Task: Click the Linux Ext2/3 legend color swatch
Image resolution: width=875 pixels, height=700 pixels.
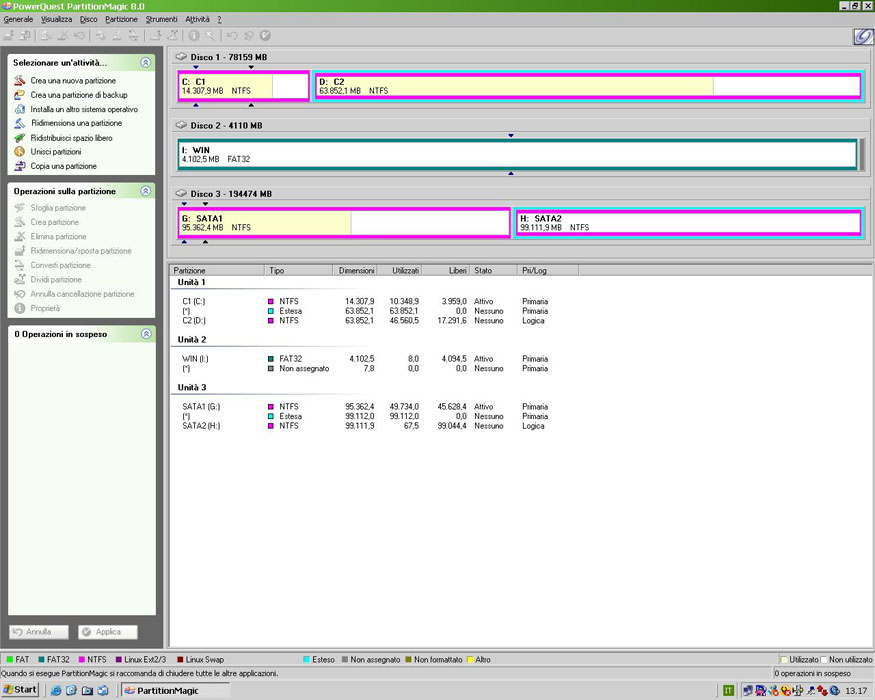Action: pyautogui.click(x=119, y=659)
